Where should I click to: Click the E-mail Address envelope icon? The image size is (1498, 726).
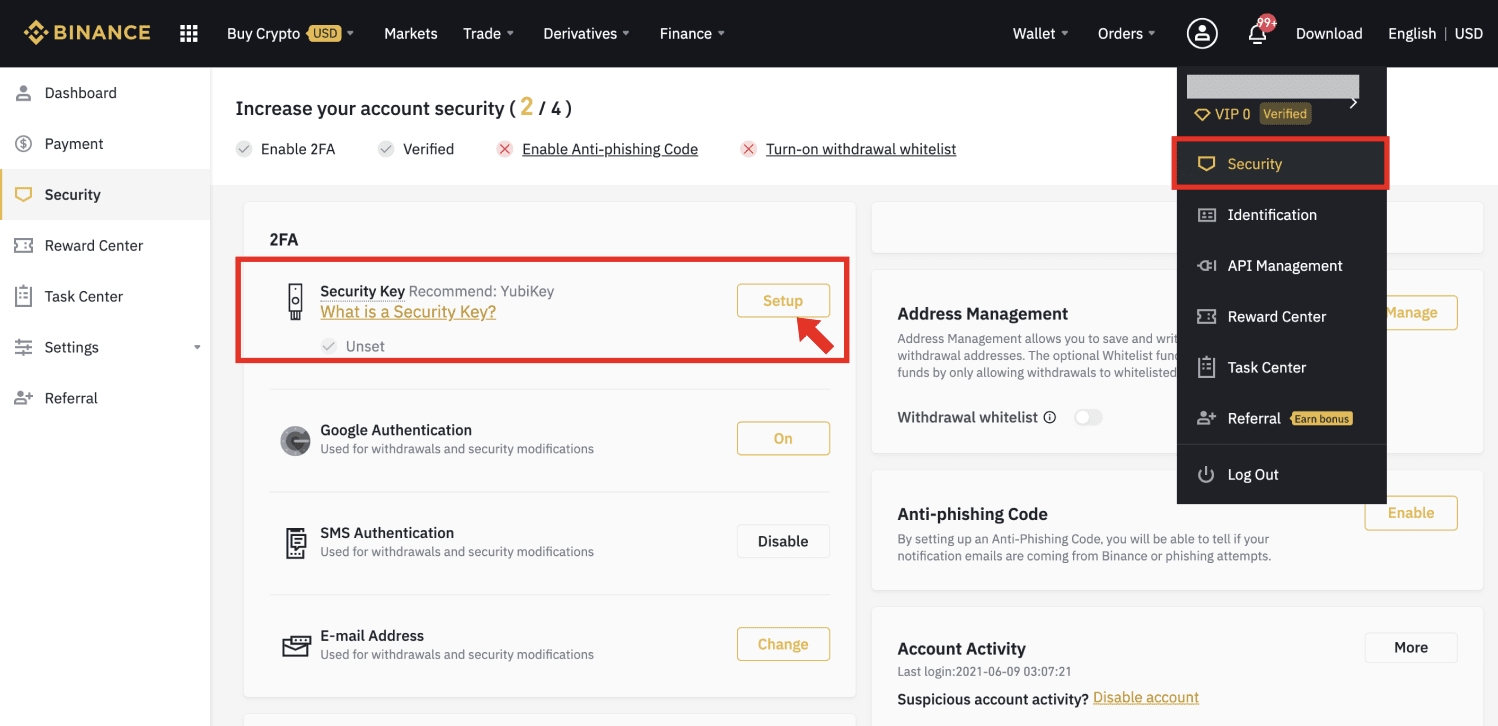pos(295,646)
